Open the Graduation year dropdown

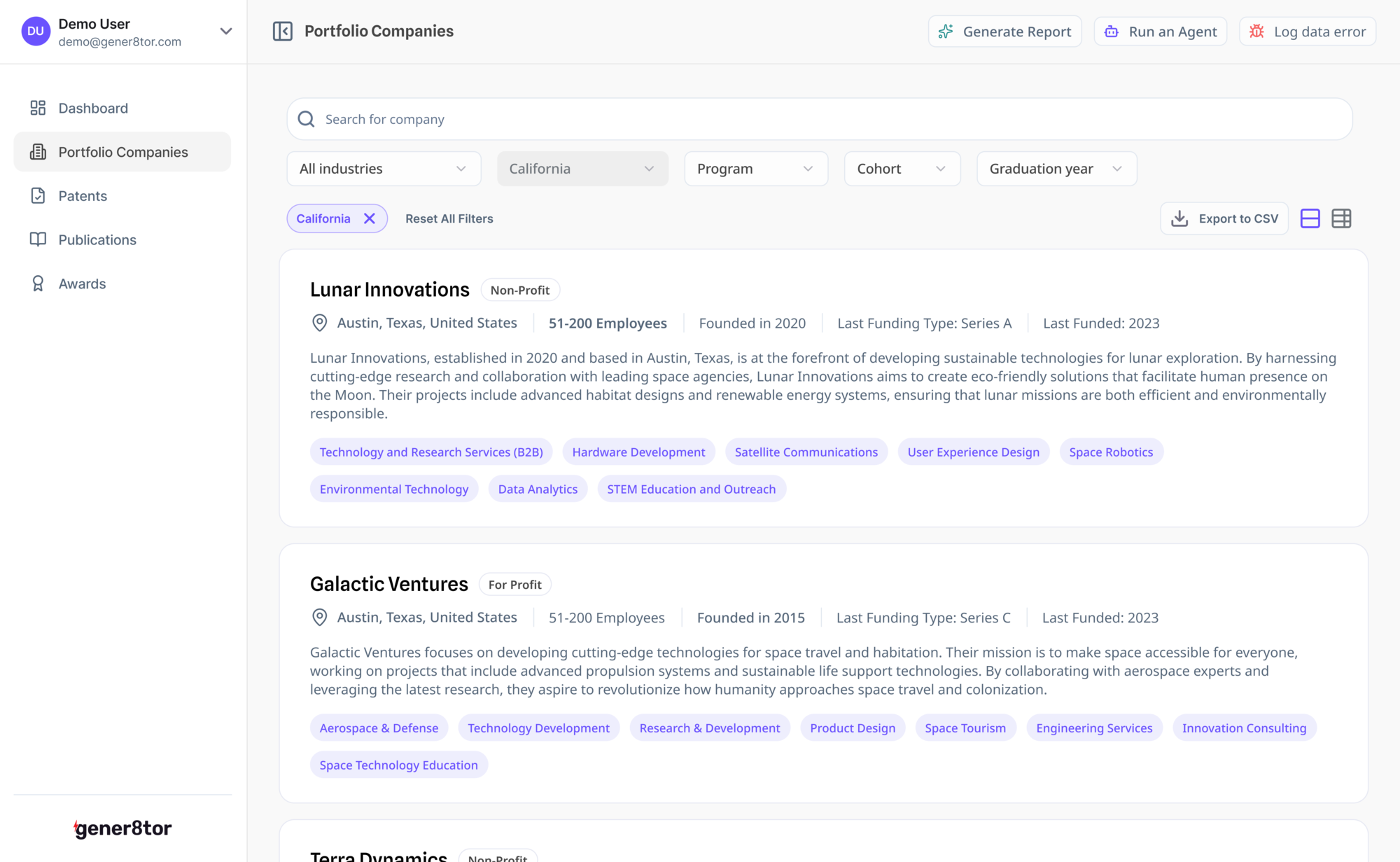tap(1056, 169)
